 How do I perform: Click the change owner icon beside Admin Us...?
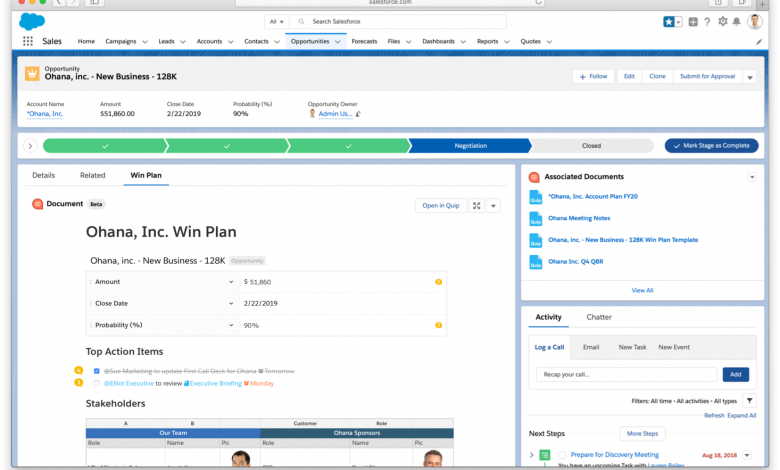[x=358, y=114]
